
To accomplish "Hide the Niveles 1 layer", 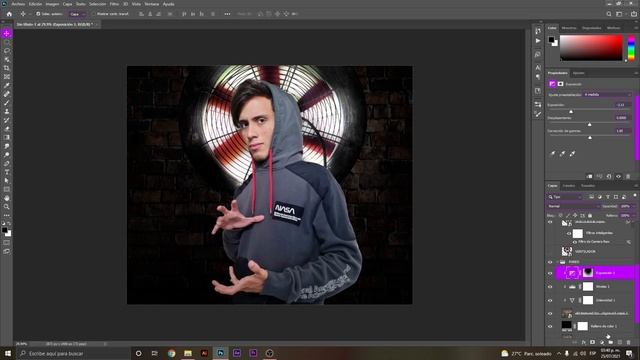I will coord(550,287).
